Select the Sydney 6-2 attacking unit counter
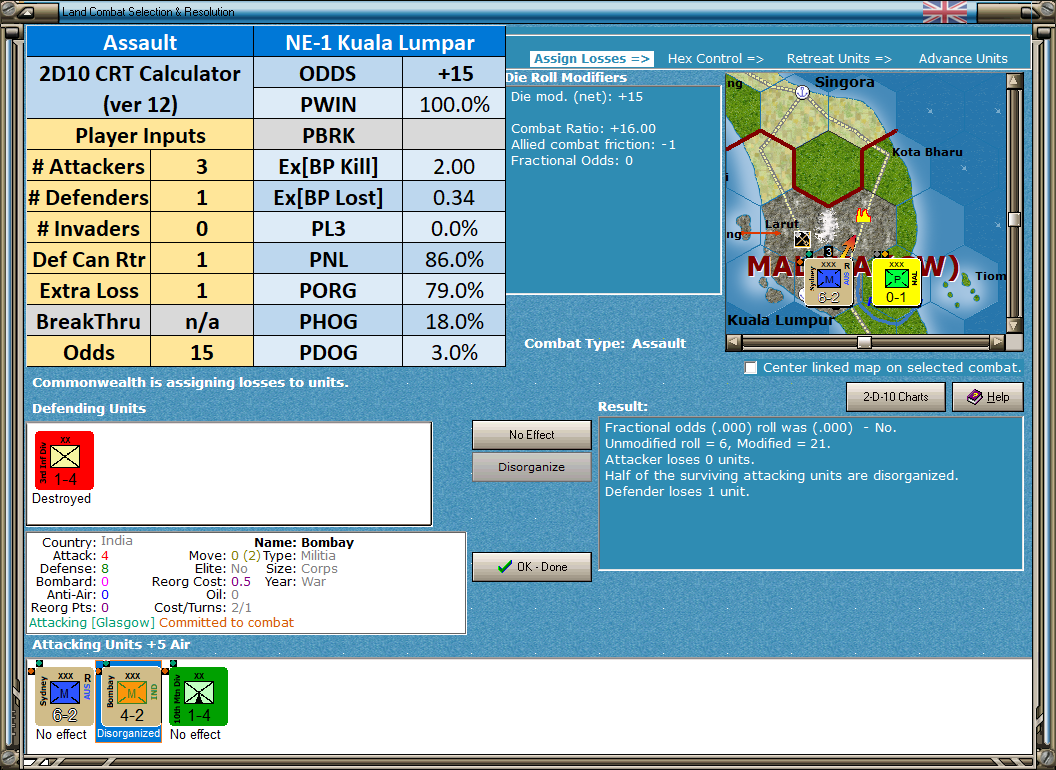Image resolution: width=1056 pixels, height=770 pixels. click(62, 696)
